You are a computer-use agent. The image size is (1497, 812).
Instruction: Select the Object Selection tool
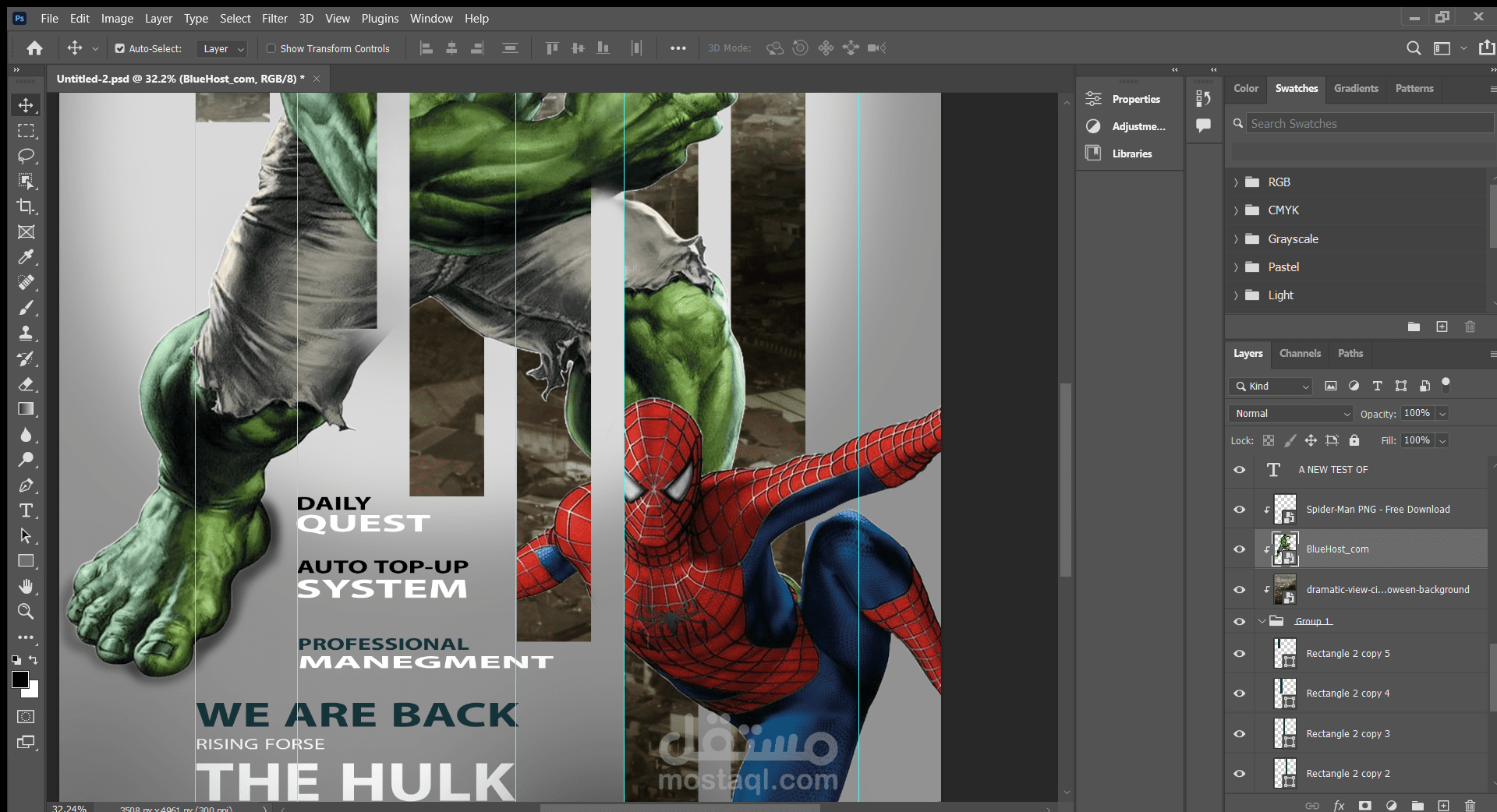[26, 182]
